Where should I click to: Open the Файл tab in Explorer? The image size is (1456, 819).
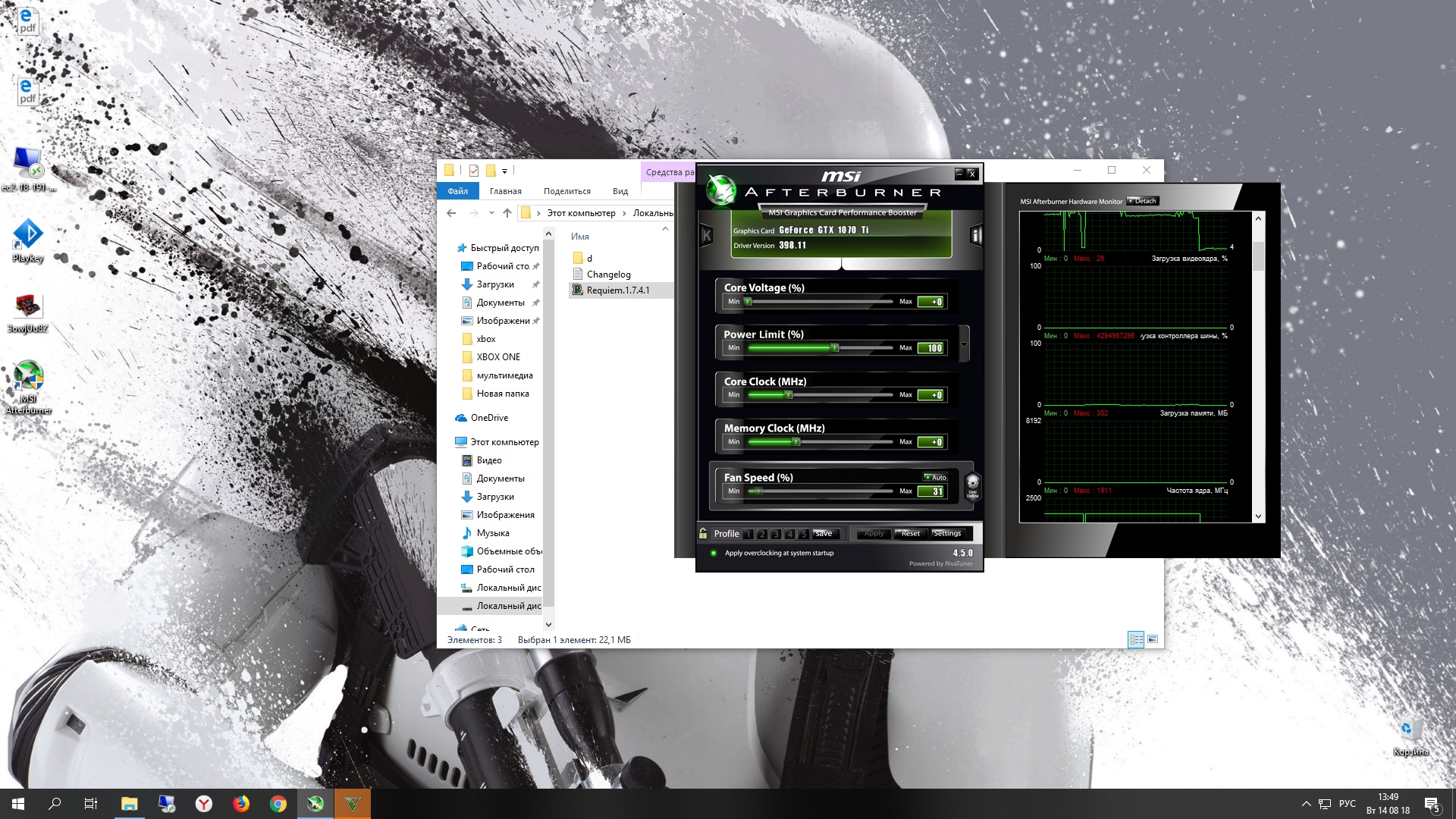[457, 191]
